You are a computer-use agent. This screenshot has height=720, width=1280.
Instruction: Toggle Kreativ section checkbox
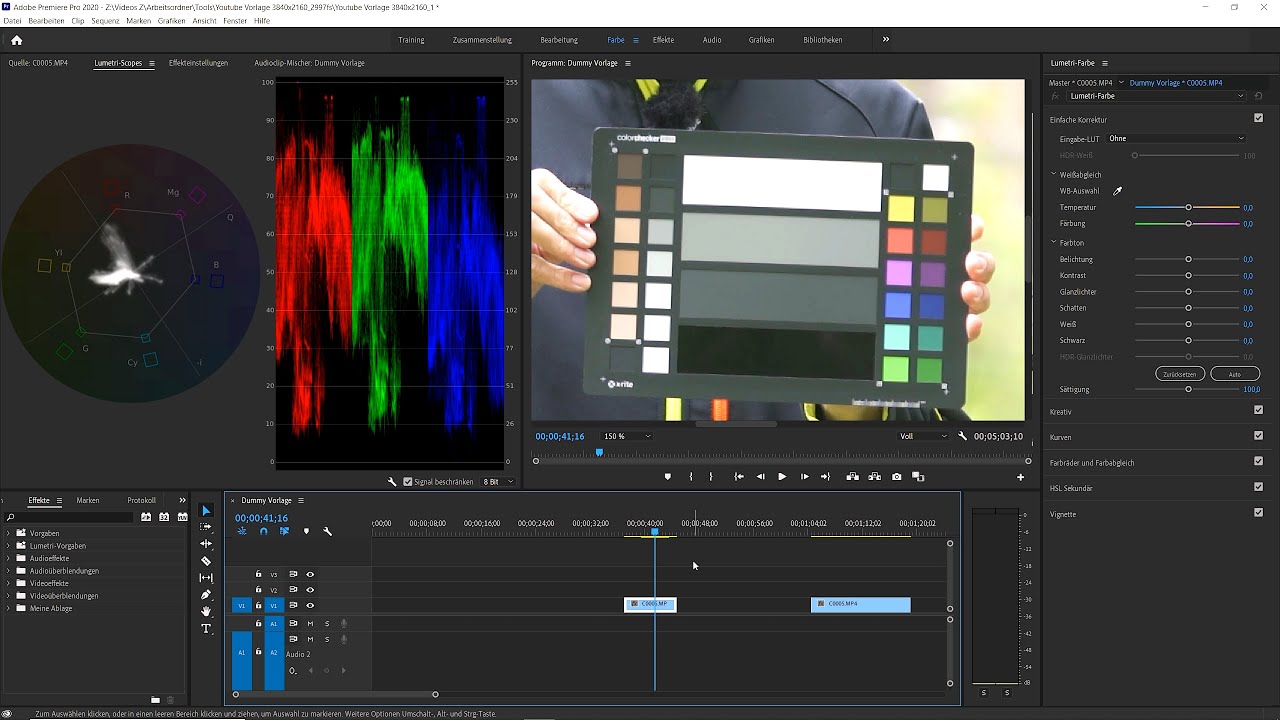pos(1259,410)
